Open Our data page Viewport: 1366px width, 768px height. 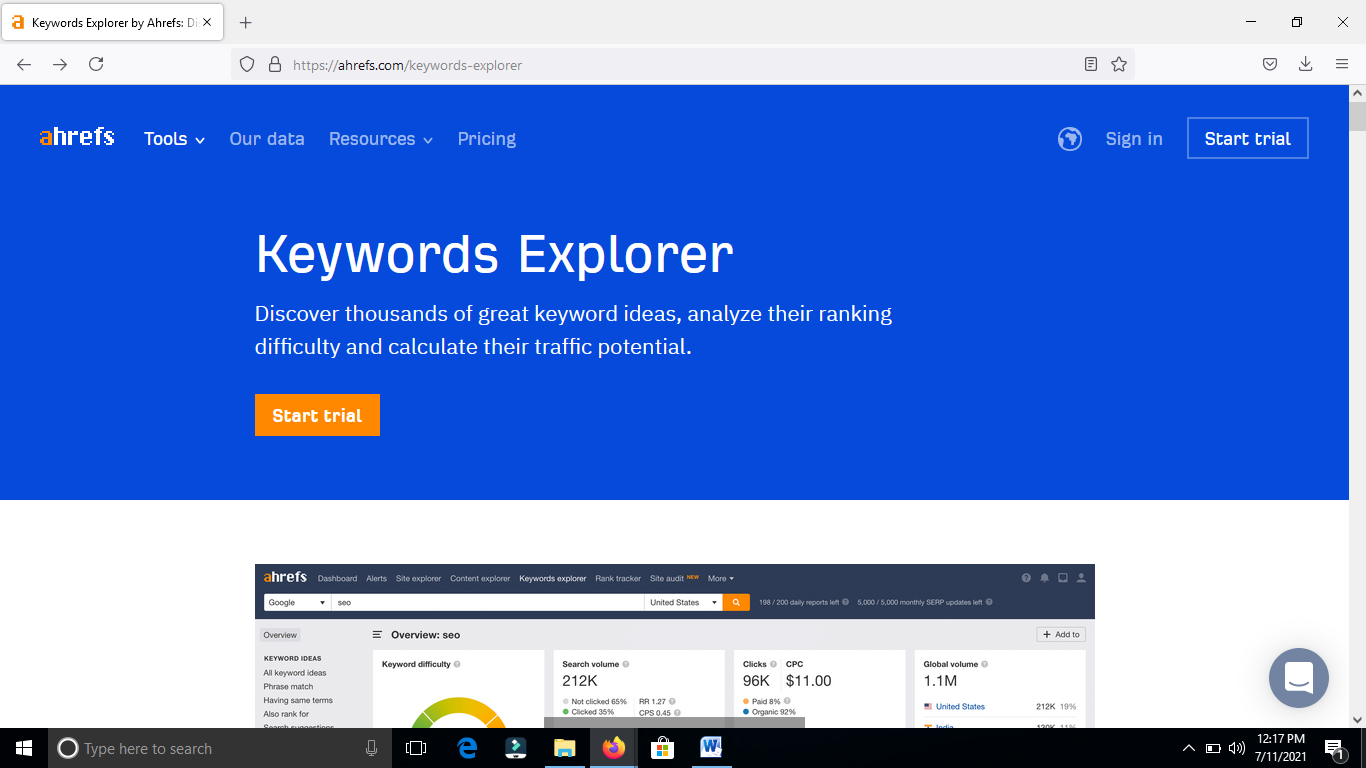[x=267, y=139]
